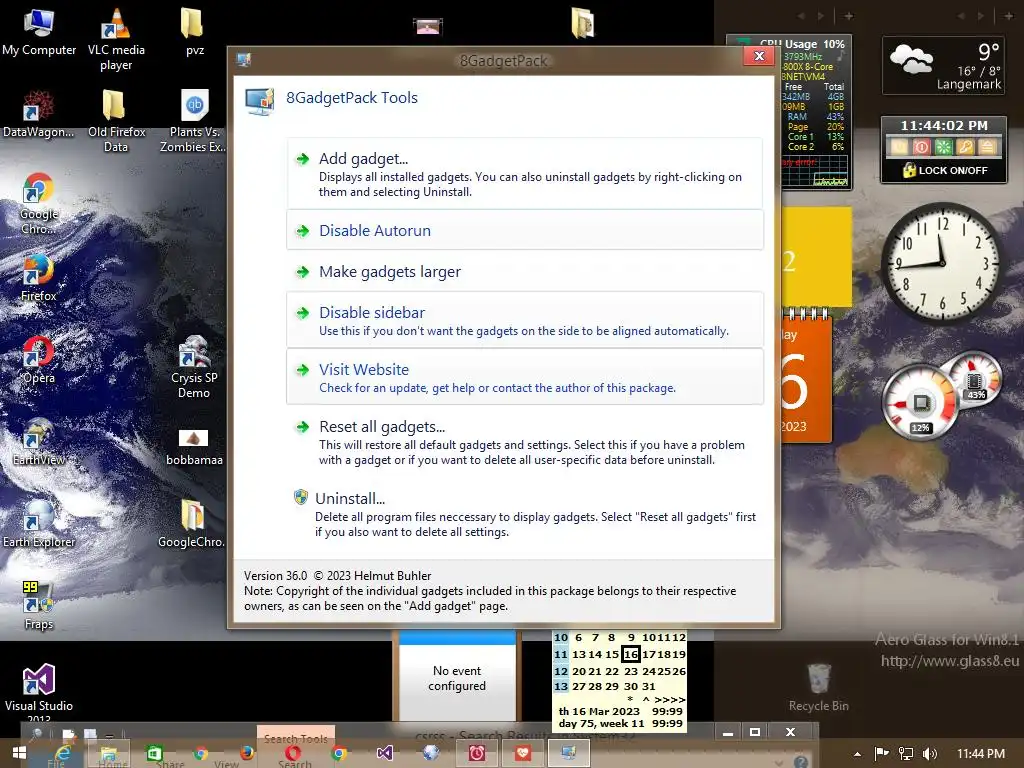The image size is (1024, 768).
Task: Click the orange key button on the power gadget
Action: tap(965, 147)
